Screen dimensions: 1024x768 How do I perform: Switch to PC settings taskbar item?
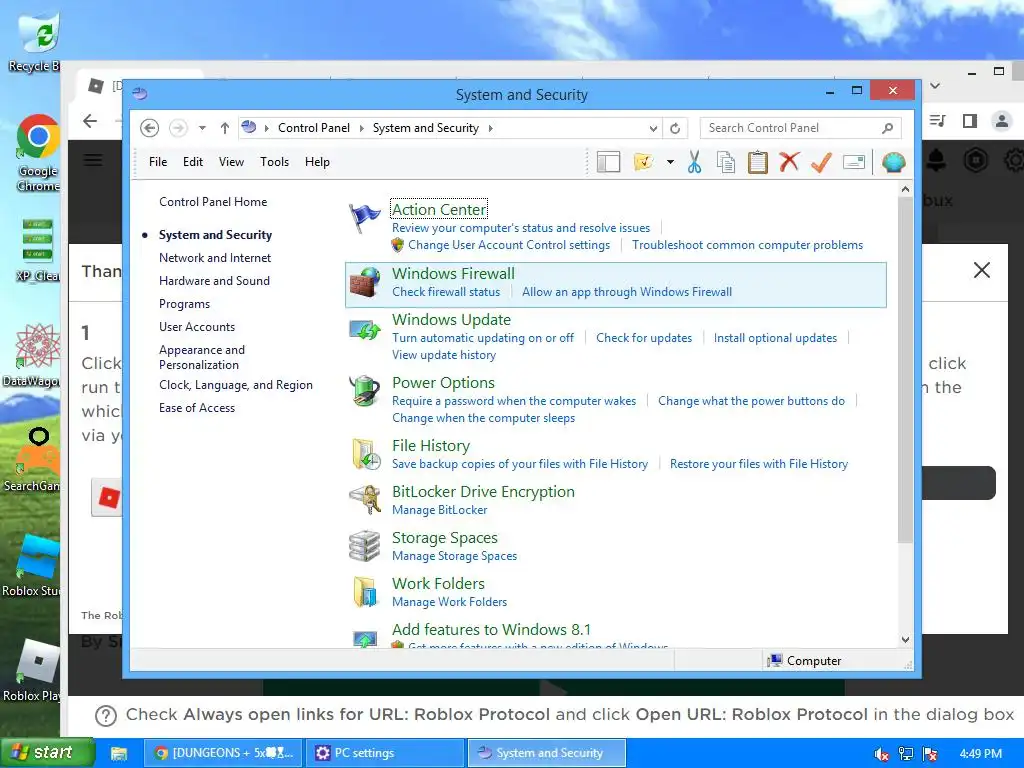385,753
